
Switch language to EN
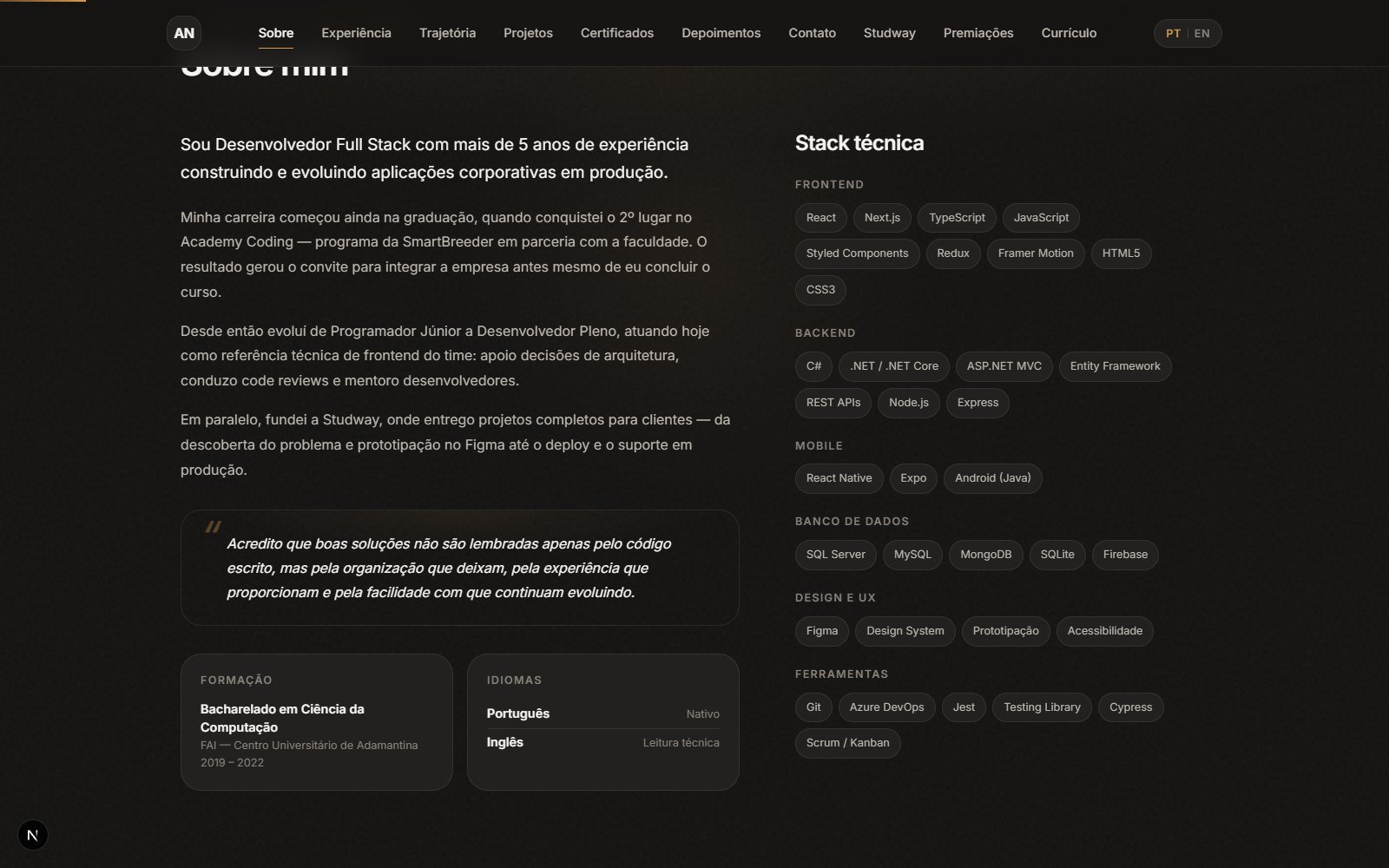point(1201,33)
